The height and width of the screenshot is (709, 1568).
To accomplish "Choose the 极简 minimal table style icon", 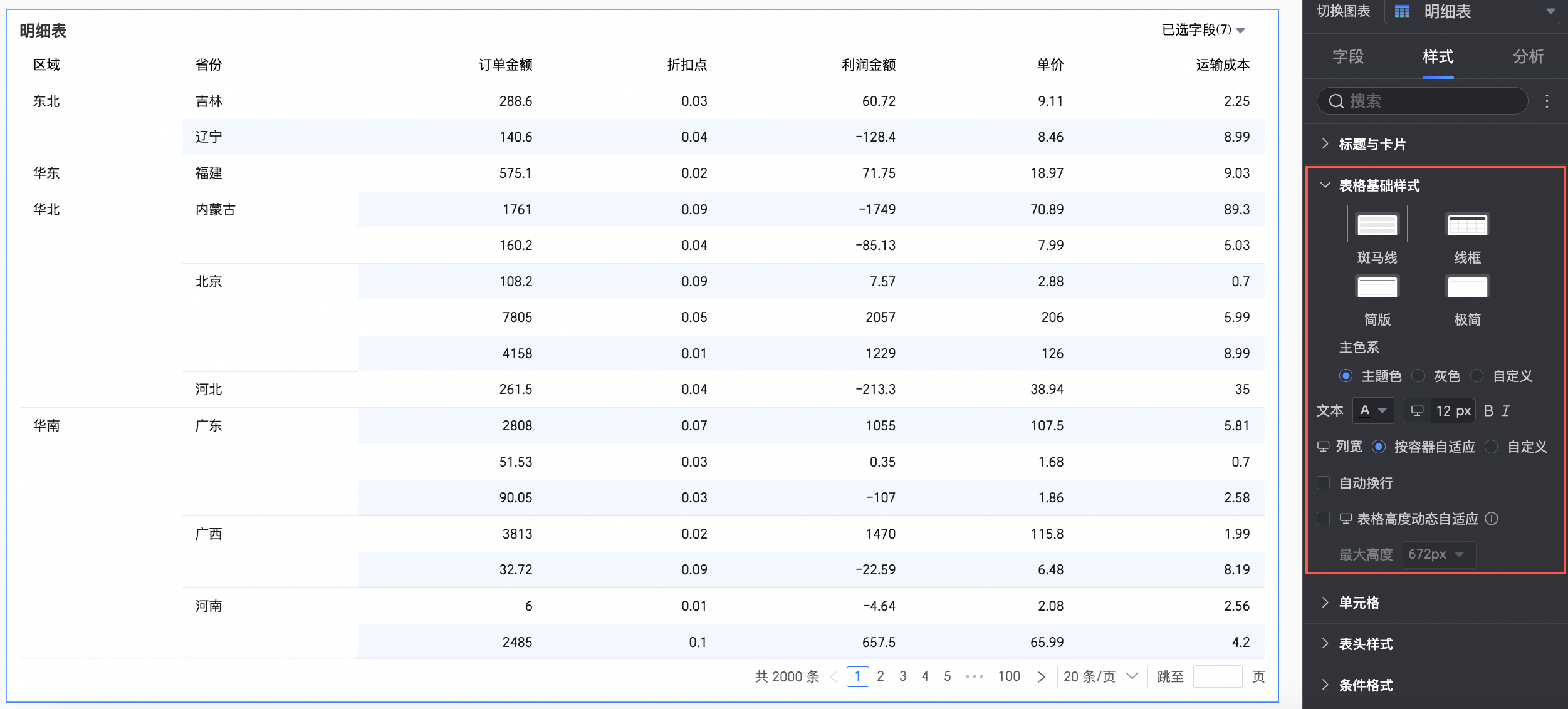I will pyautogui.click(x=1466, y=287).
